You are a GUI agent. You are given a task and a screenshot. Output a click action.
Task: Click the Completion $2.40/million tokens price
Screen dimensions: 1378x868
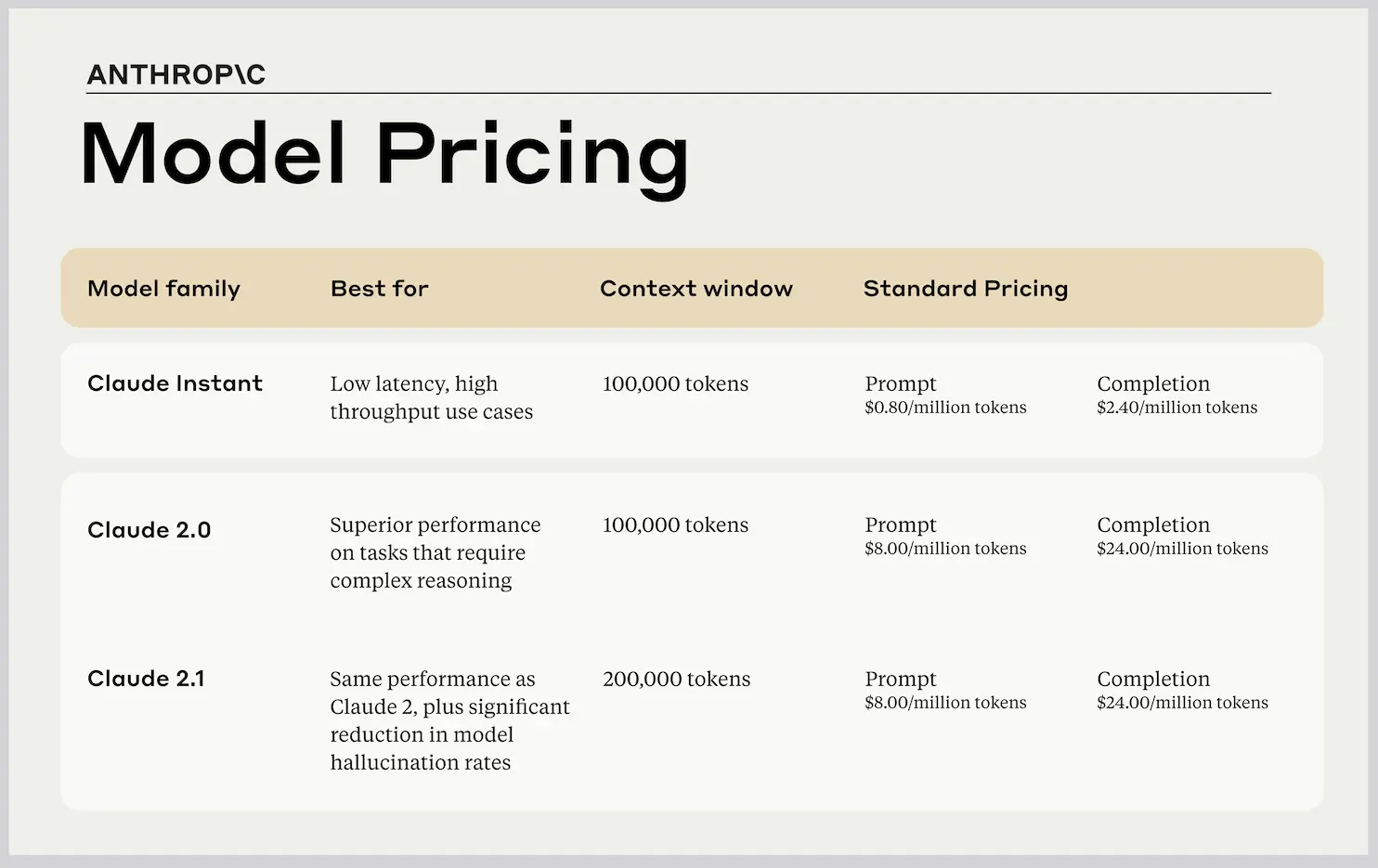coord(1177,395)
